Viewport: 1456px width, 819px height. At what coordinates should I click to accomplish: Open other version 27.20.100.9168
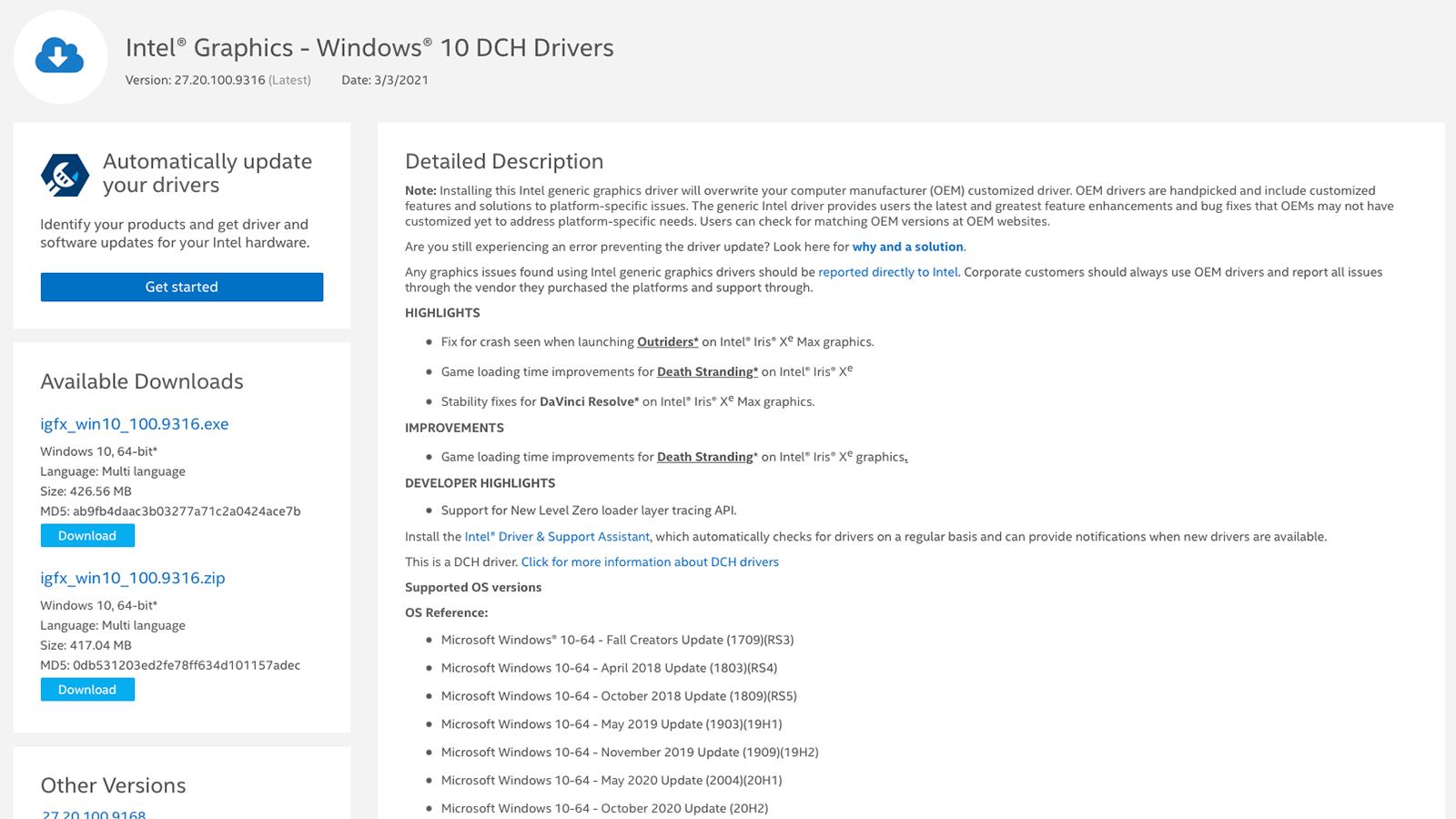[94, 814]
